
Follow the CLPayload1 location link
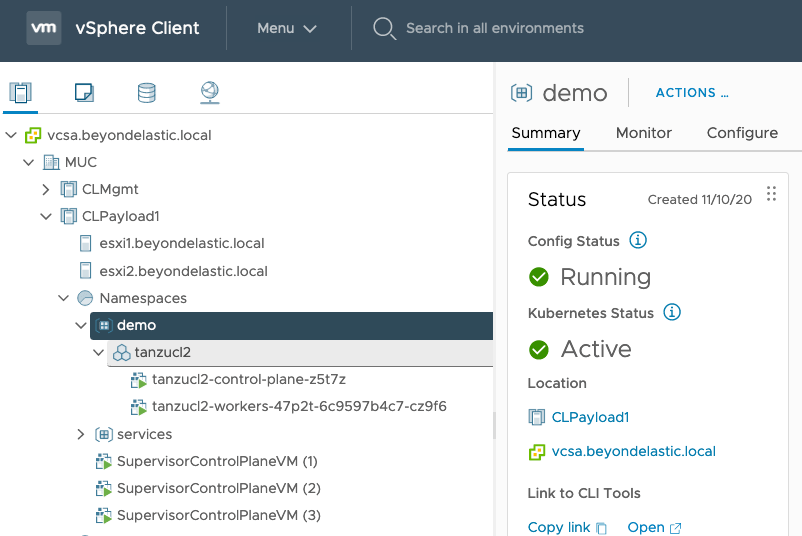tap(590, 417)
